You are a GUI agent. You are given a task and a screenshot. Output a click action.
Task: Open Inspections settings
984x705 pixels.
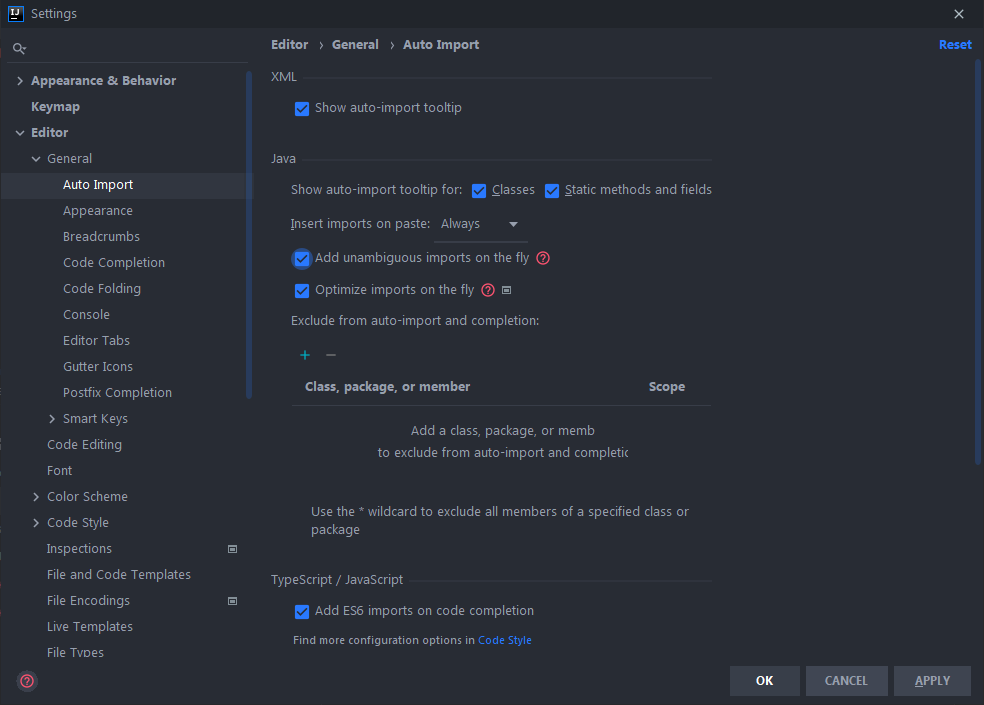click(x=79, y=549)
